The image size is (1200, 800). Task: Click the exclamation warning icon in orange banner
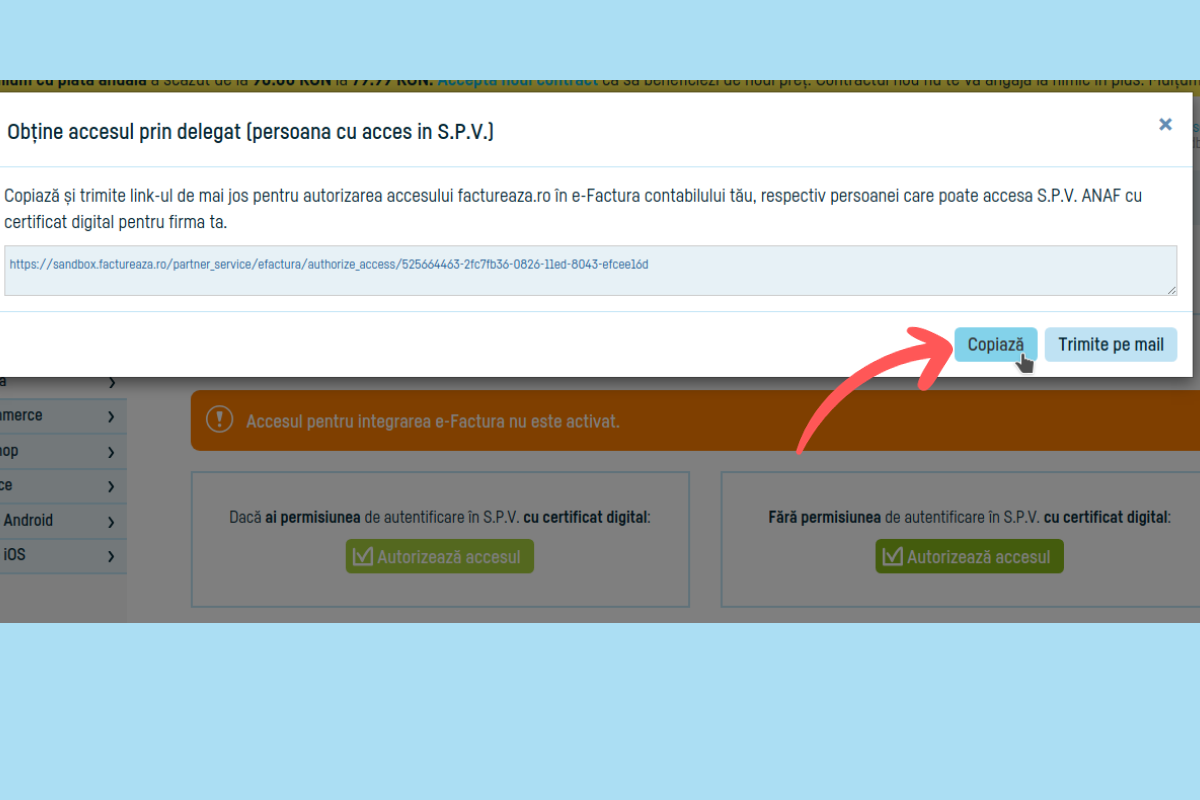(220, 421)
